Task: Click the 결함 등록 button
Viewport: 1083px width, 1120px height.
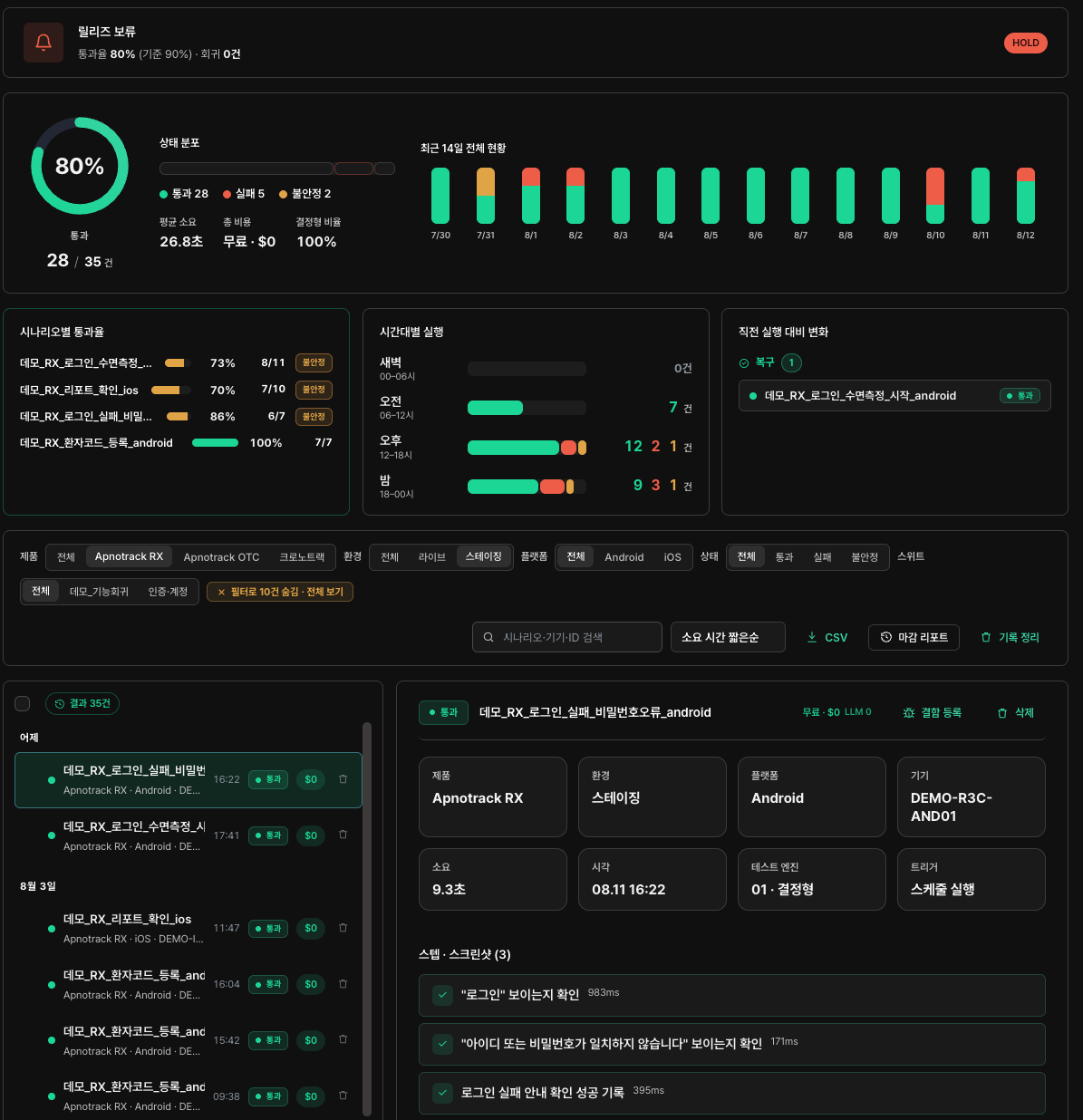Action: pos(932,712)
